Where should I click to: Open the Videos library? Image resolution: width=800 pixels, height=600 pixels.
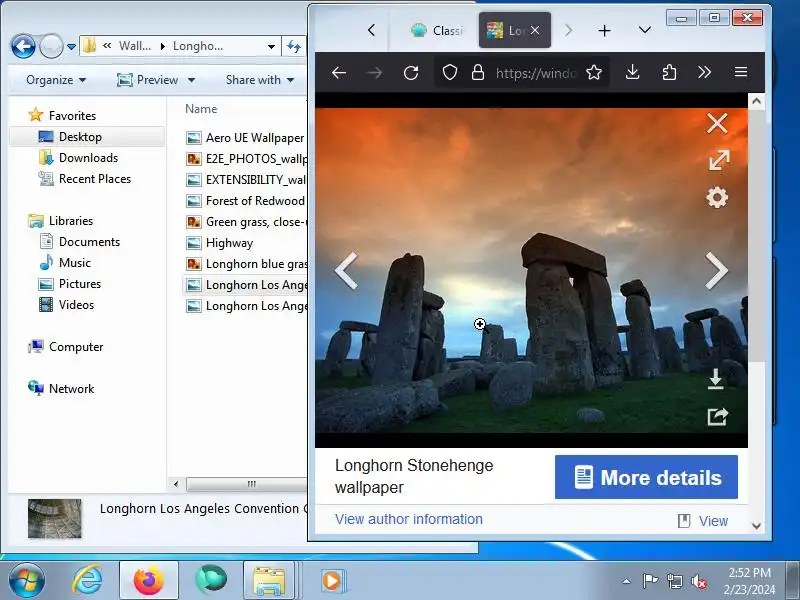coord(76,305)
